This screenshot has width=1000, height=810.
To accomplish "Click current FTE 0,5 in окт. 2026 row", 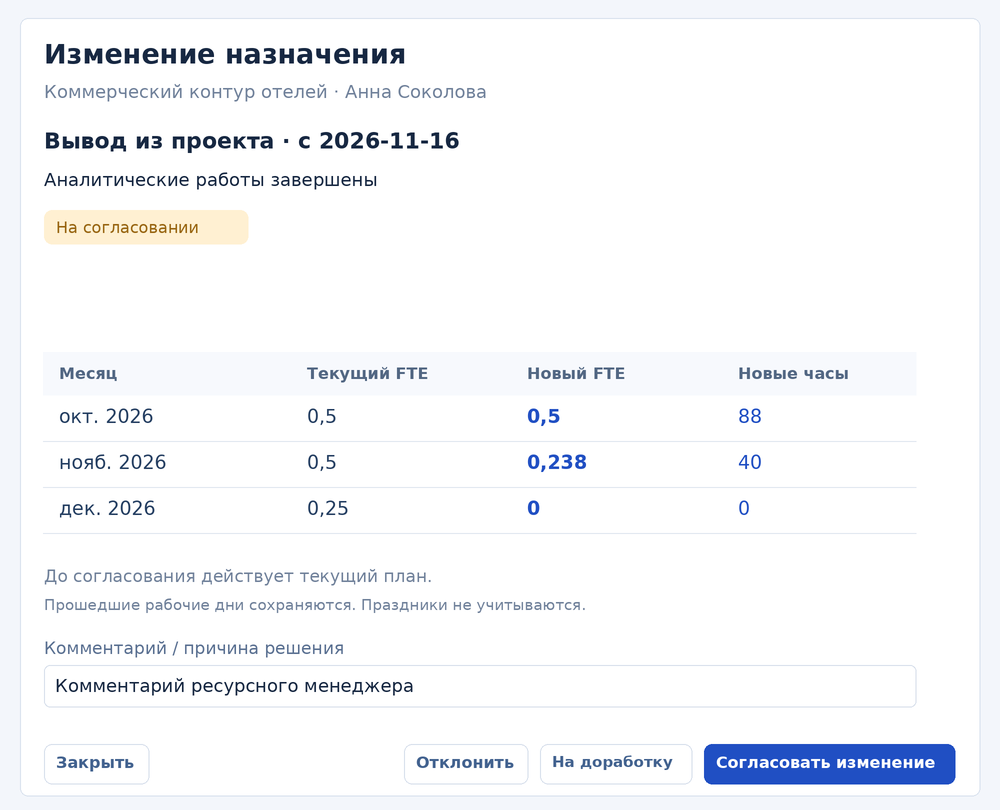I will tap(321, 416).
